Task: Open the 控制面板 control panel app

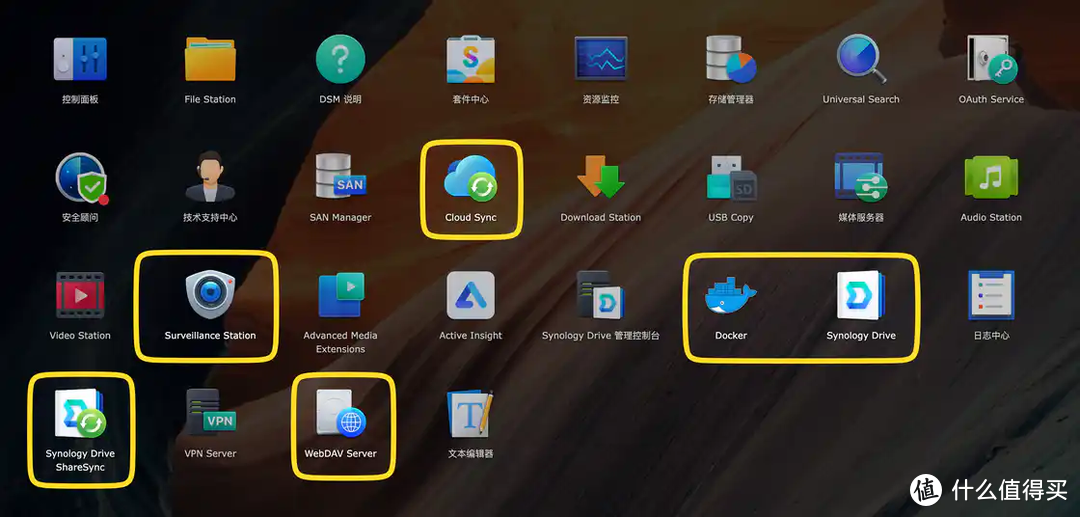Action: pyautogui.click(x=80, y=60)
